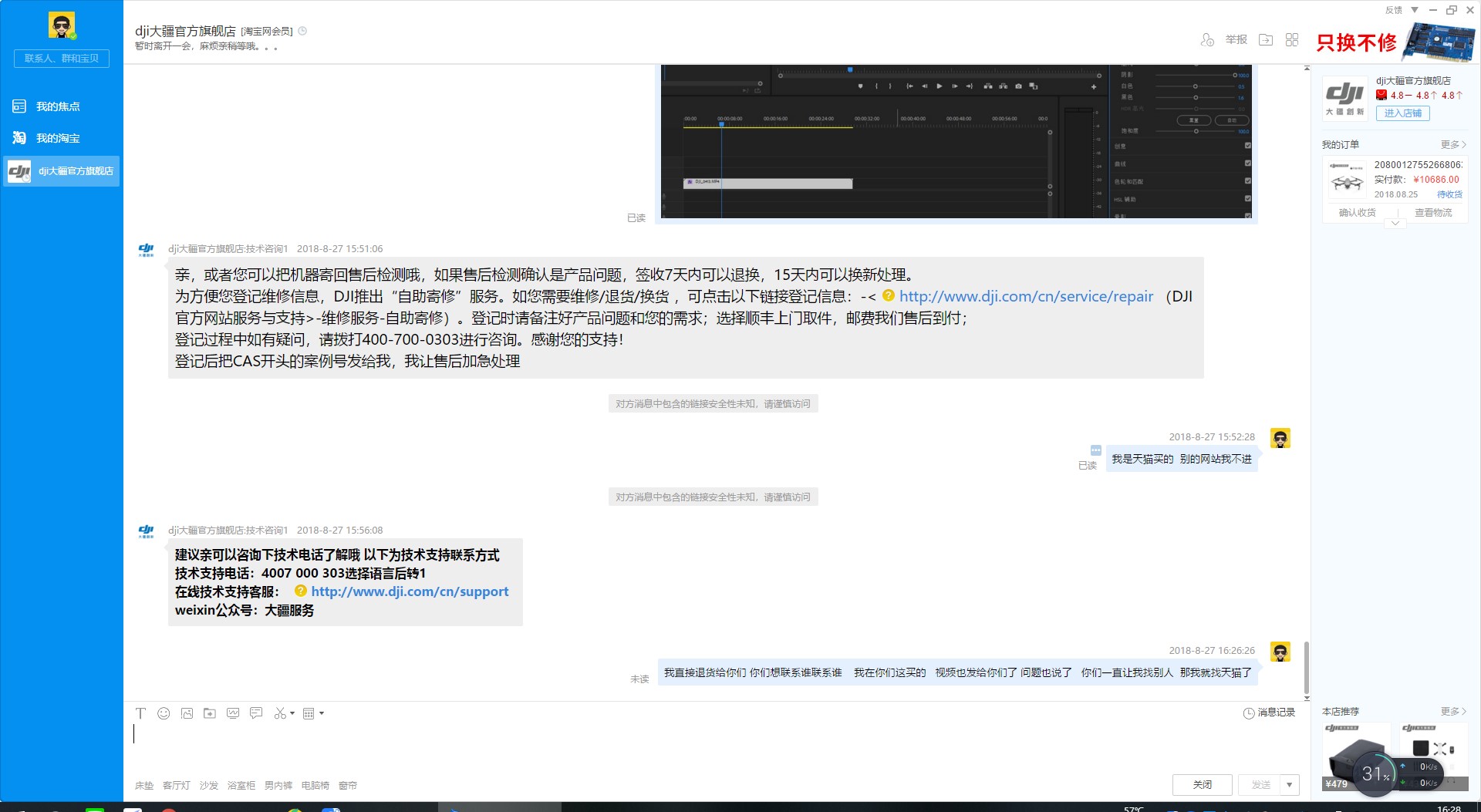Click the chat bubble icon beside 我是天猫买的
Image resolution: width=1481 pixels, height=812 pixels.
point(1095,450)
